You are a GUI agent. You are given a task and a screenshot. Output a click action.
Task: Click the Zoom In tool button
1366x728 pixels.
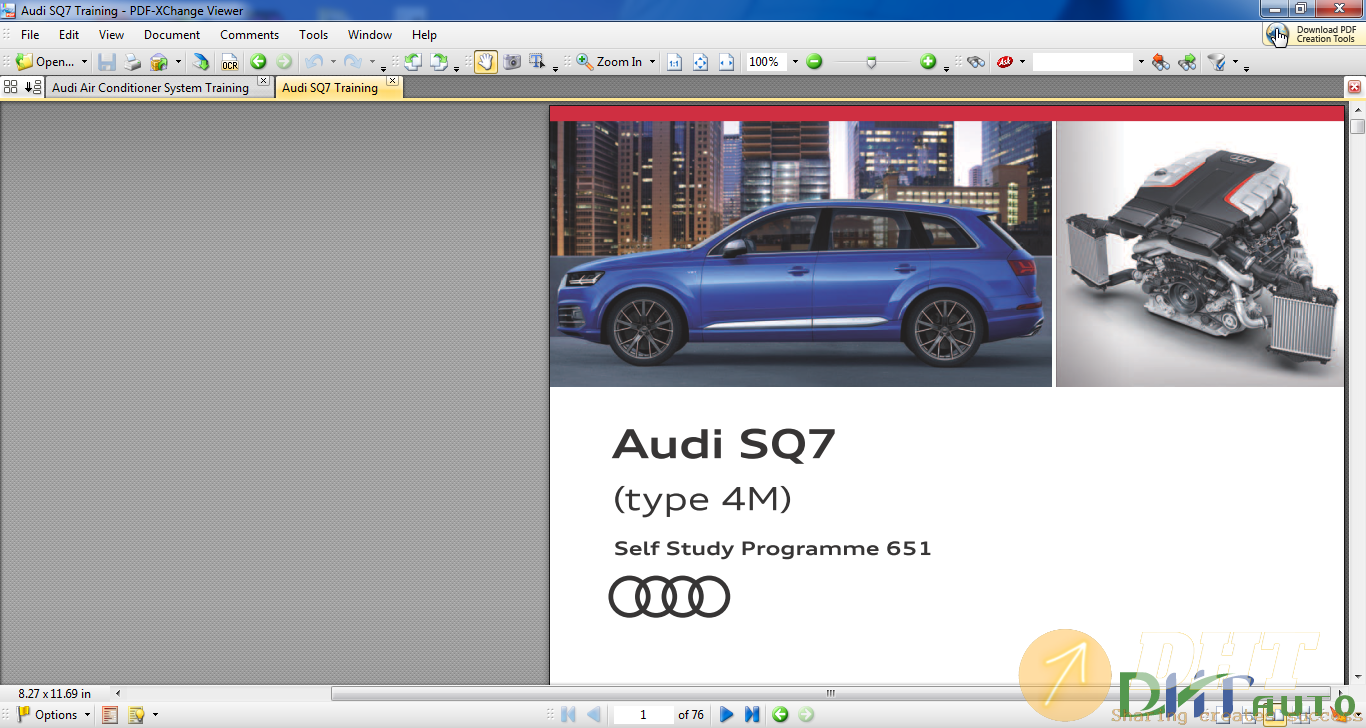(x=610, y=62)
